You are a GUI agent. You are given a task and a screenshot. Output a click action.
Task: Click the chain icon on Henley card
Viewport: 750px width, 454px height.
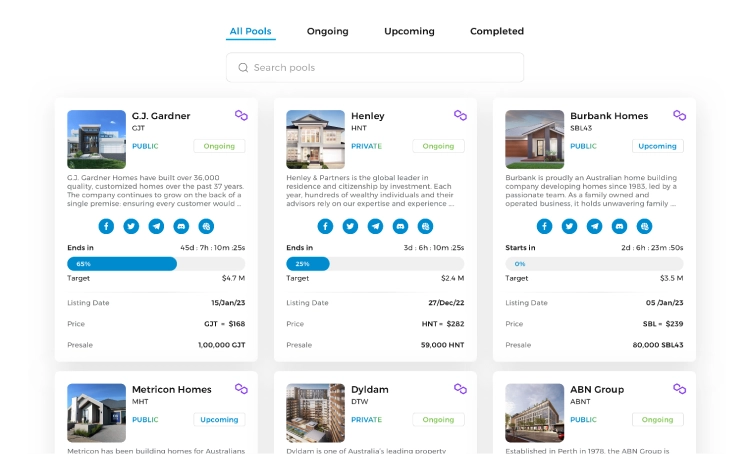(460, 115)
